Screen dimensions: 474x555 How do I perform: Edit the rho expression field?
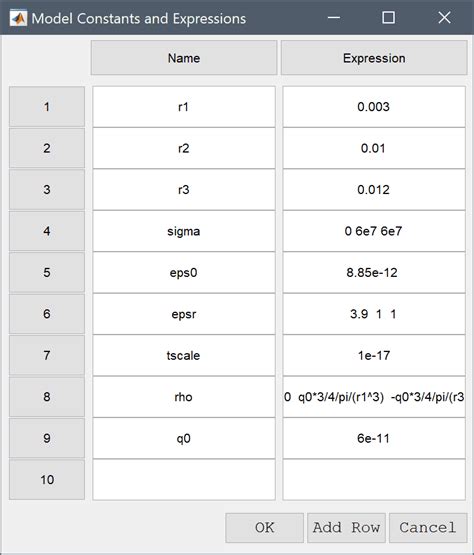tap(374, 397)
